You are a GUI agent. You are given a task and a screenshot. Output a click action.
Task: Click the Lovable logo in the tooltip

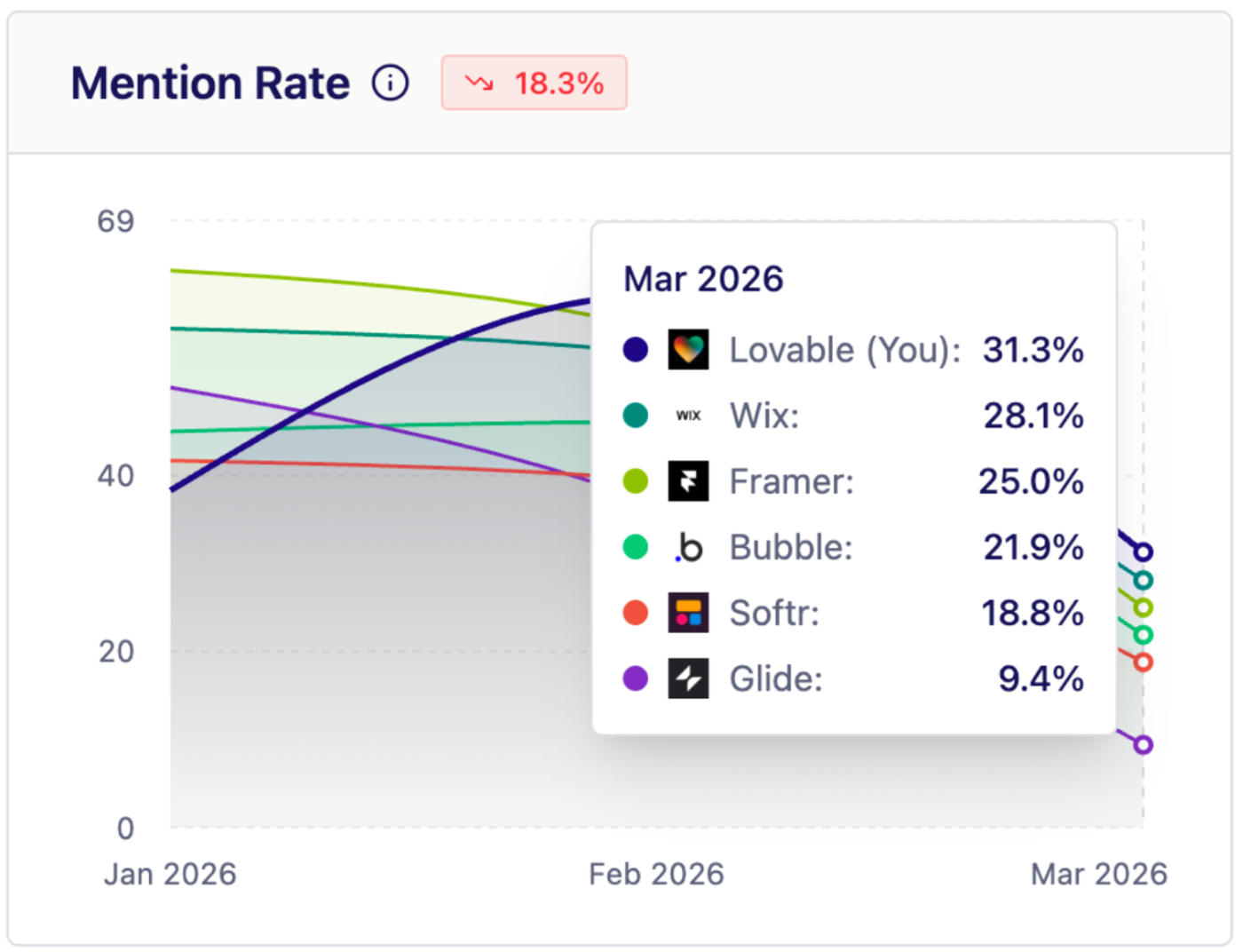(x=686, y=349)
